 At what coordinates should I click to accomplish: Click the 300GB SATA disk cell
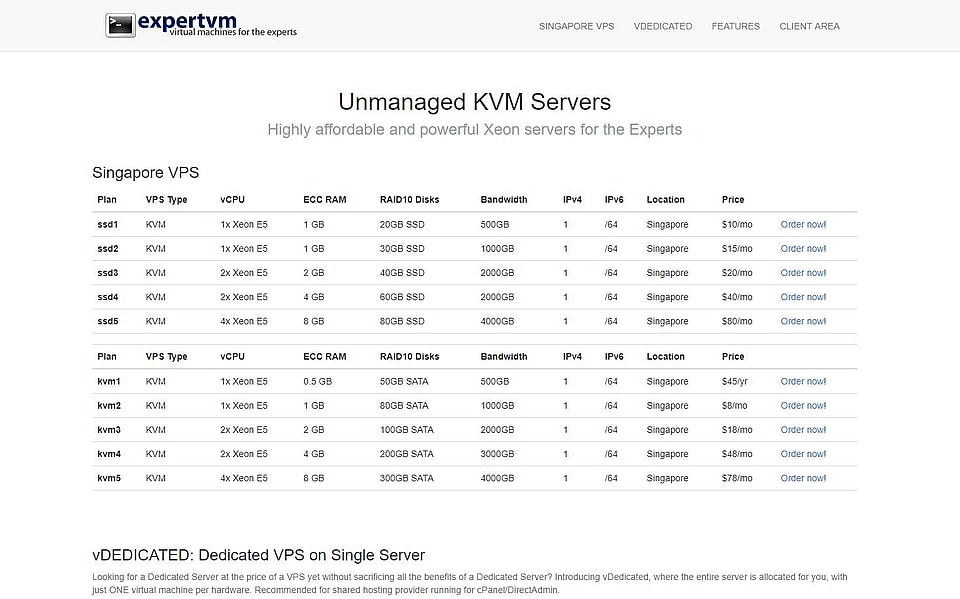tap(407, 478)
